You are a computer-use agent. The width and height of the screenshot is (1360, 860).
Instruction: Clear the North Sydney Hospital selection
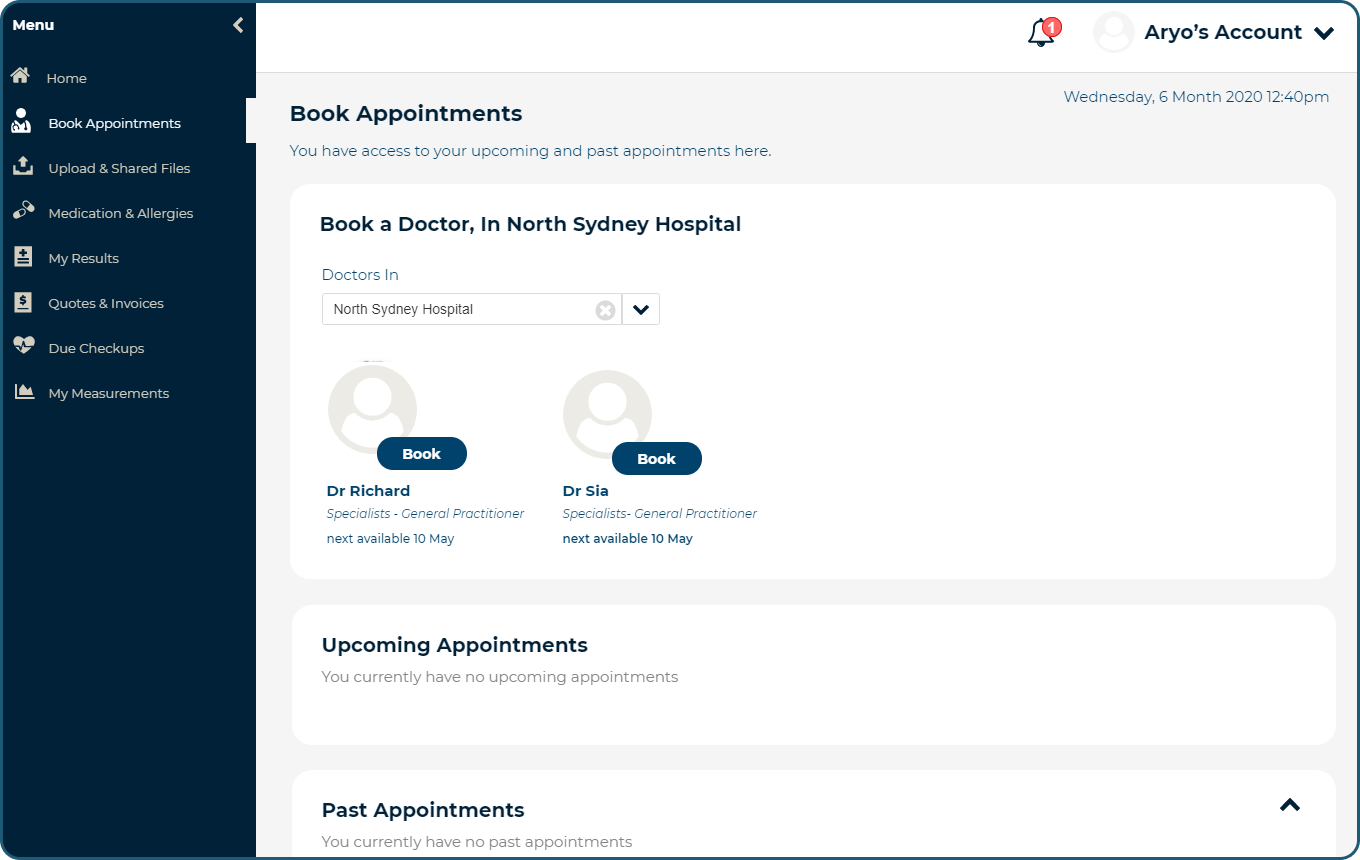coord(604,309)
